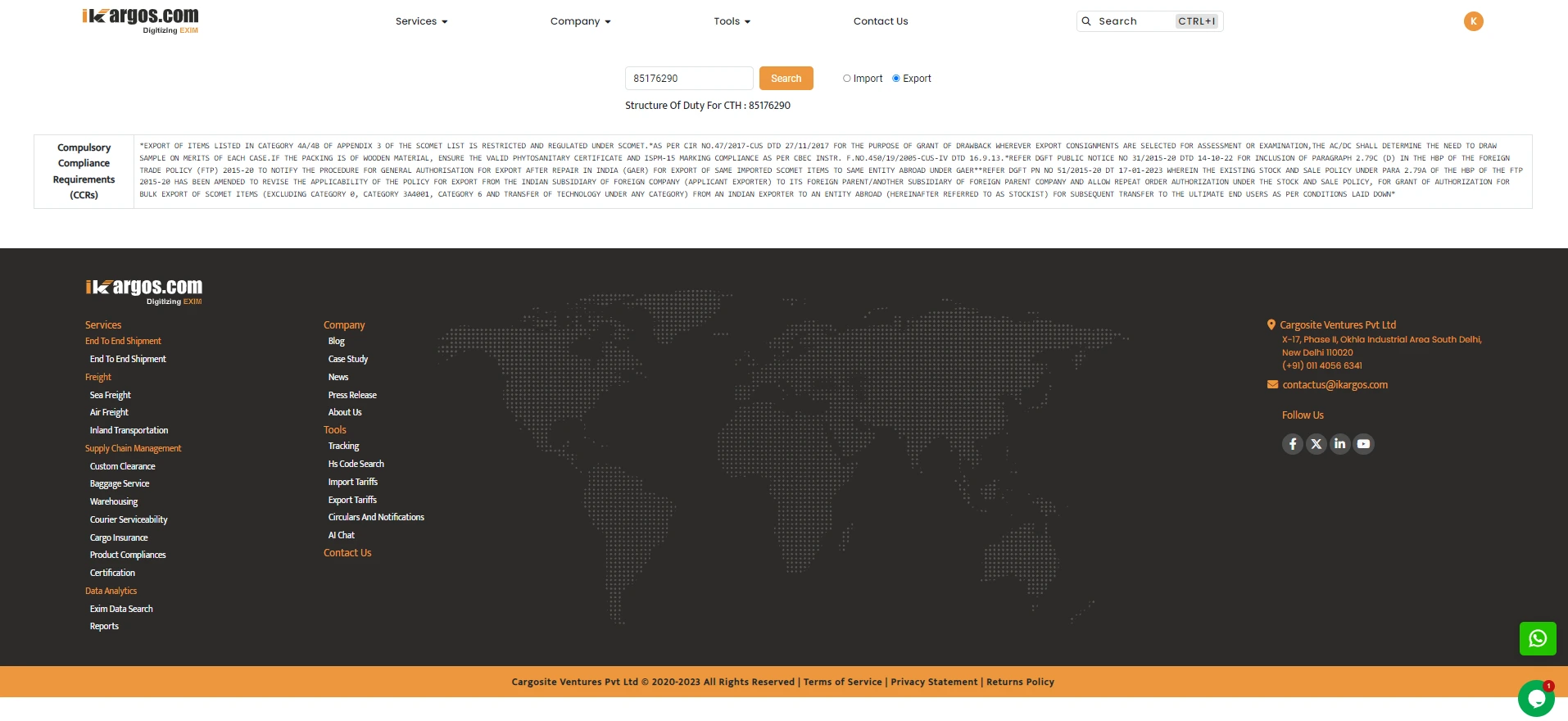Select the Export radio button
The image size is (1568, 721).
[x=896, y=79]
